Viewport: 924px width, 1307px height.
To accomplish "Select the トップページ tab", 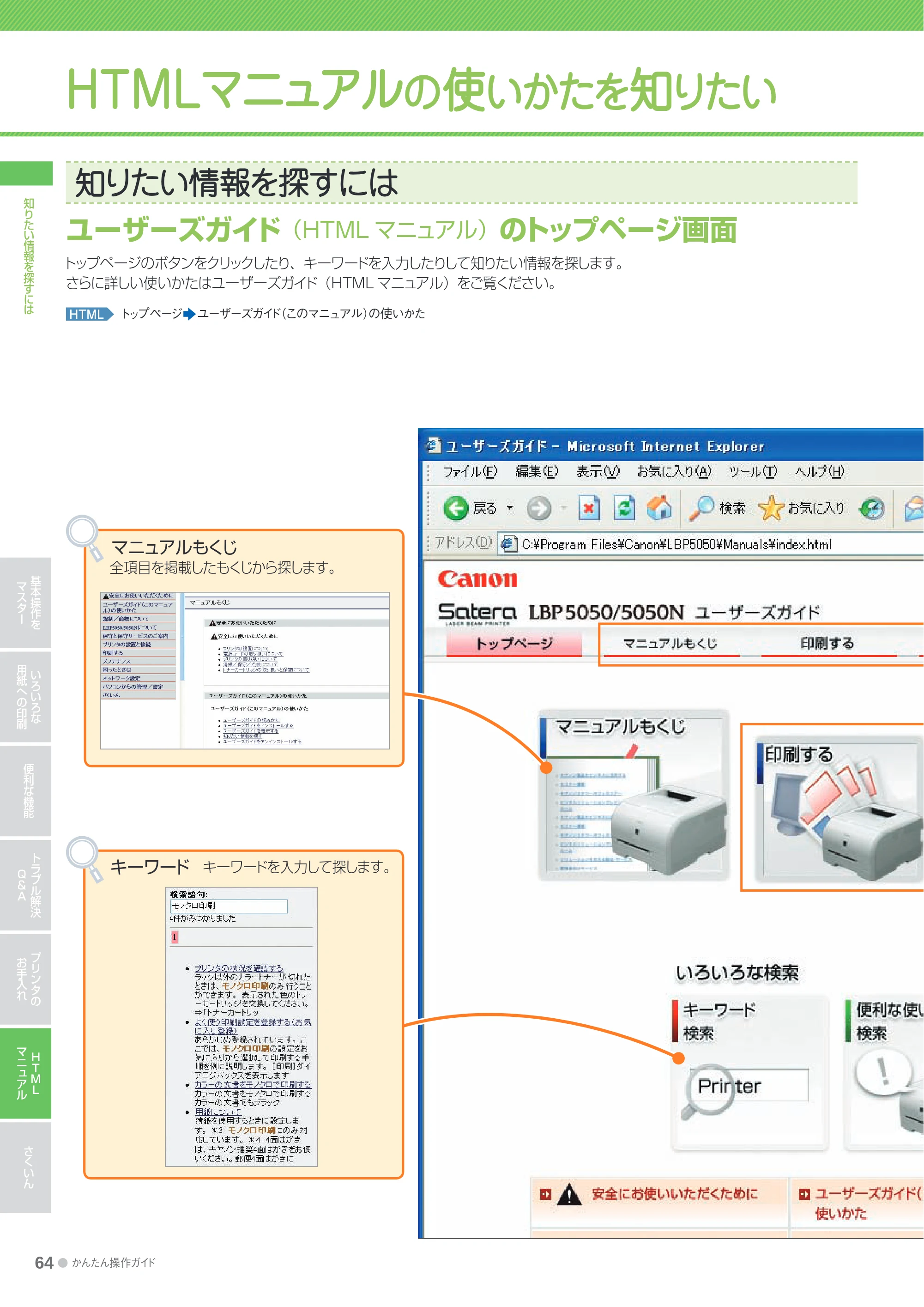I will pyautogui.click(x=514, y=643).
